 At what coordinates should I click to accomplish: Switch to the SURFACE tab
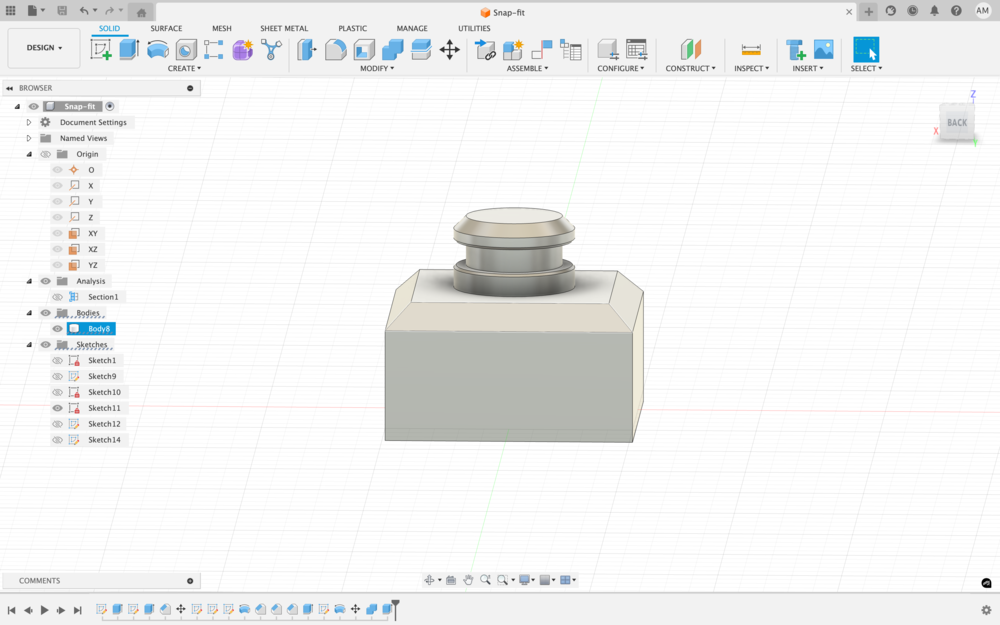(x=166, y=28)
